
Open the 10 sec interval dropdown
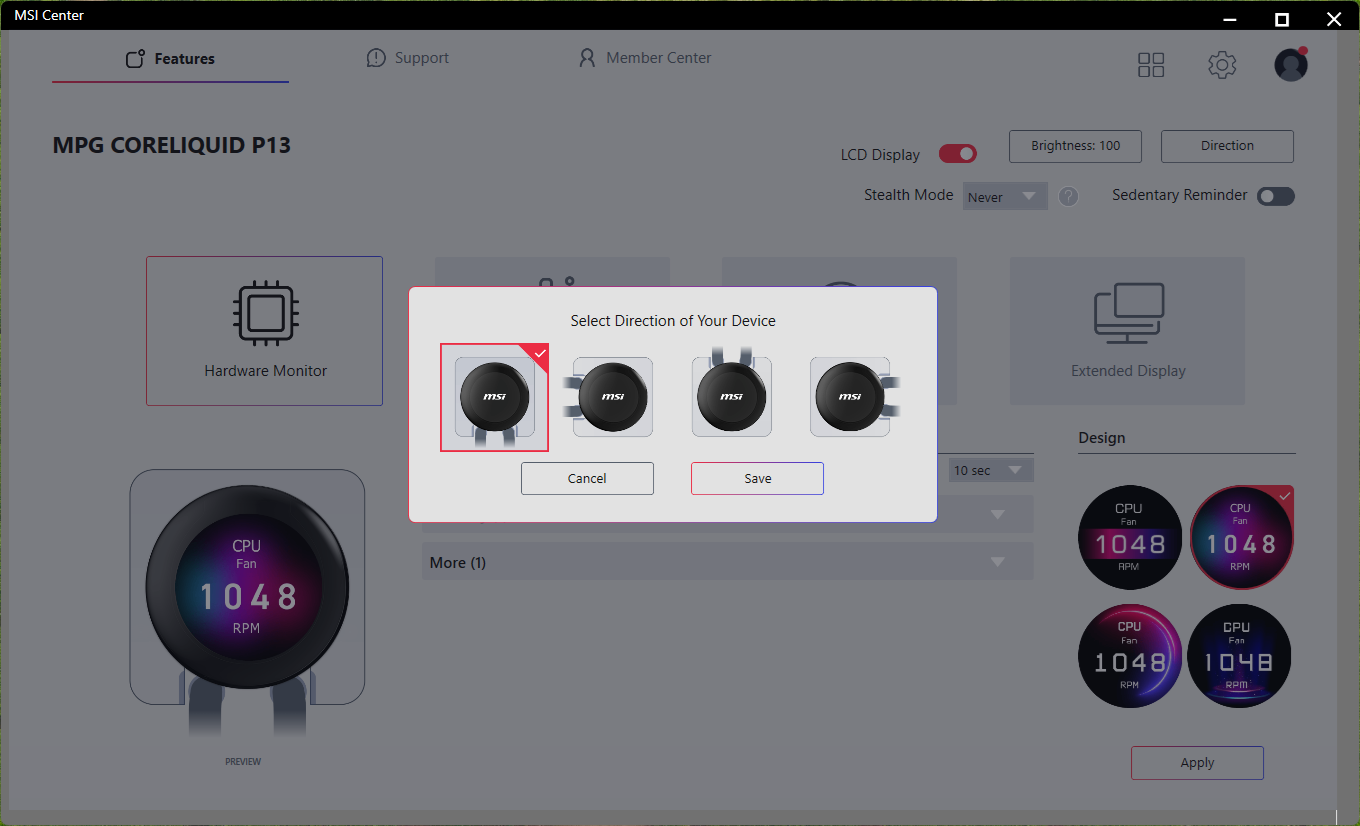click(x=991, y=470)
